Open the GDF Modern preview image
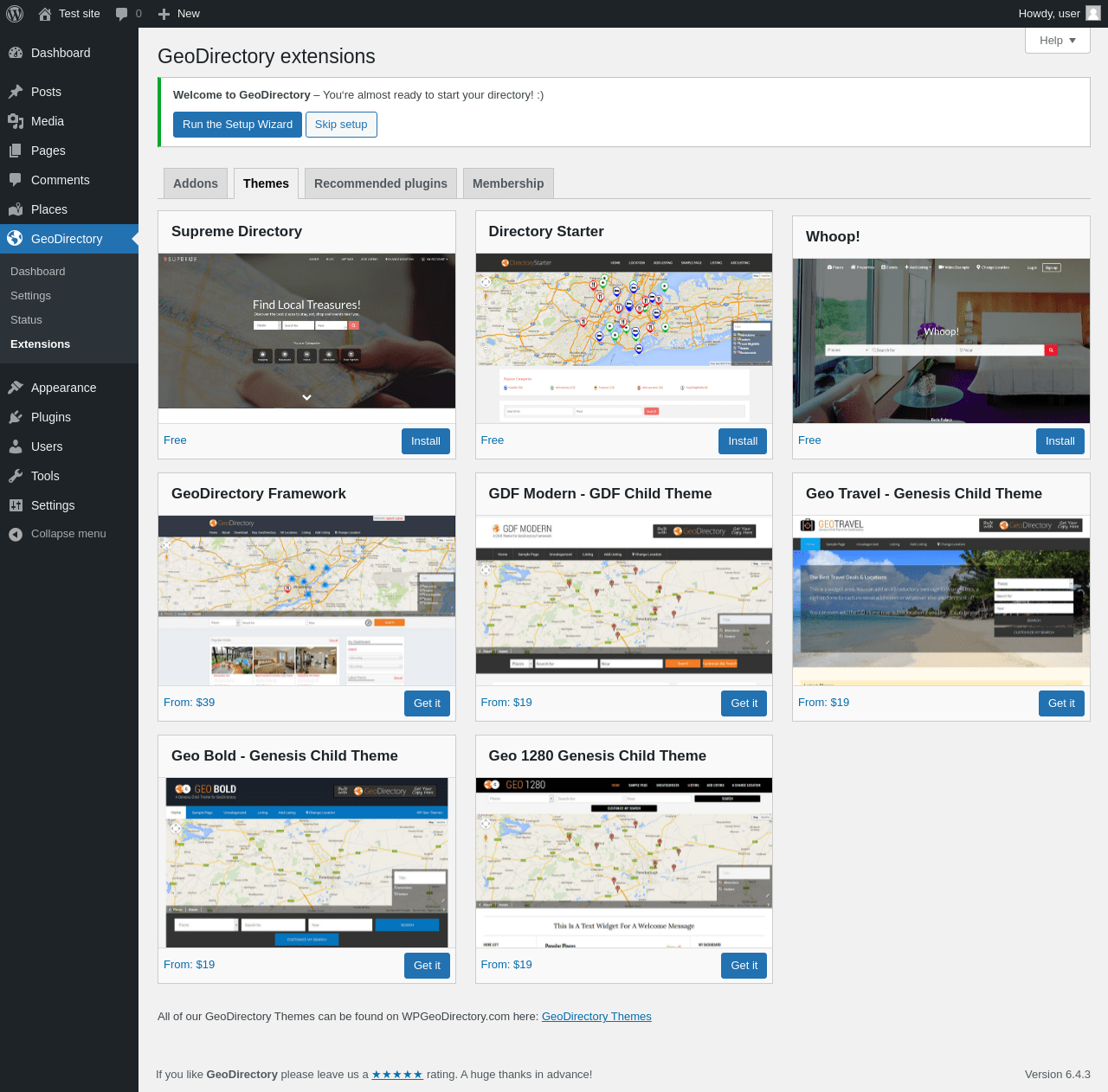 pyautogui.click(x=624, y=601)
